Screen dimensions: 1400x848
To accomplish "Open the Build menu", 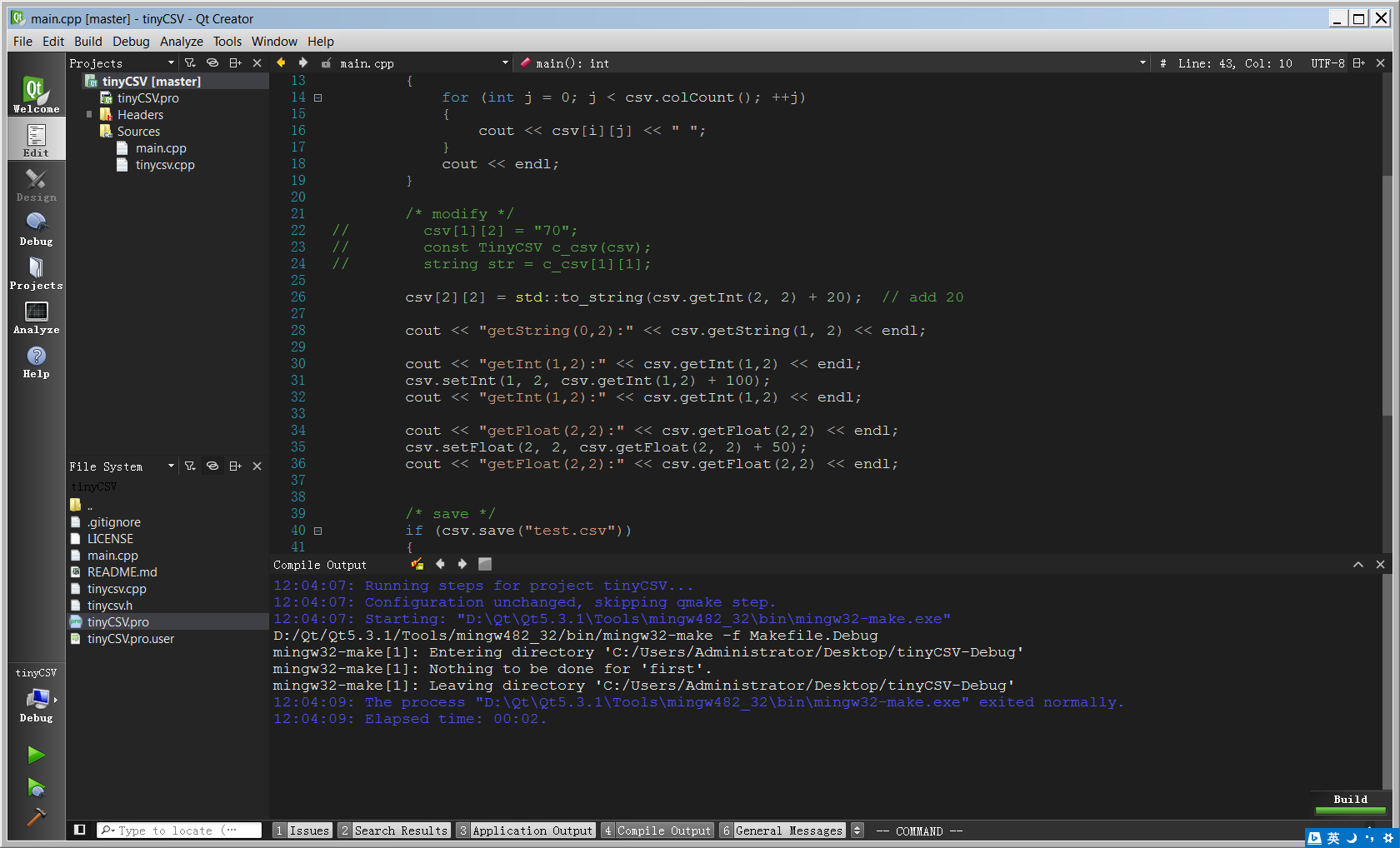I will coord(87,41).
